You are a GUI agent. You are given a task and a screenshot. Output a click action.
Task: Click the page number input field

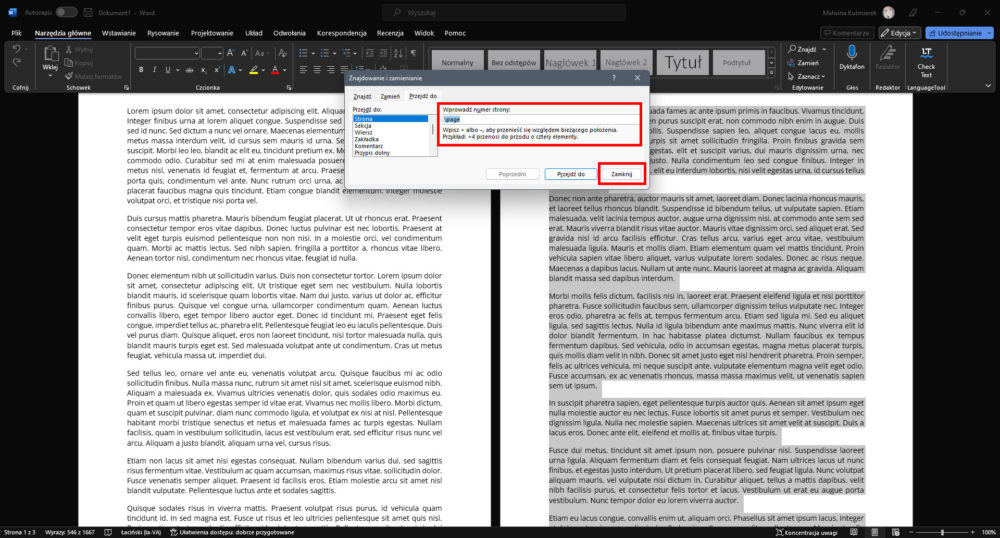click(x=541, y=119)
